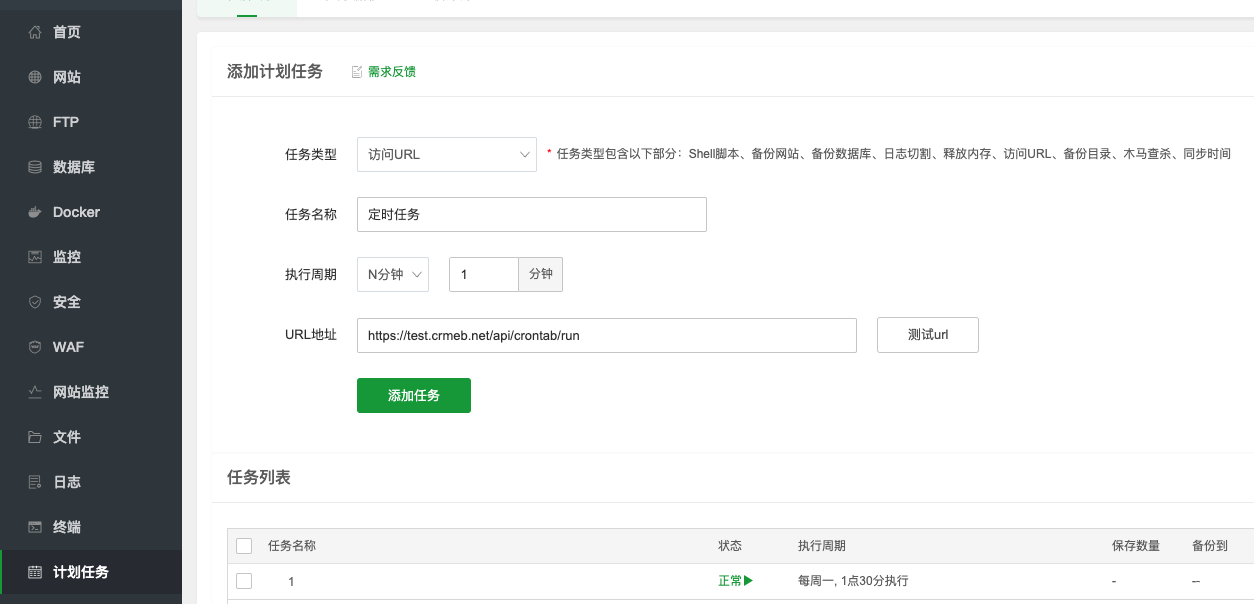Select WAF menu item
The width and height of the screenshot is (1254, 604).
pyautogui.click(x=68, y=347)
